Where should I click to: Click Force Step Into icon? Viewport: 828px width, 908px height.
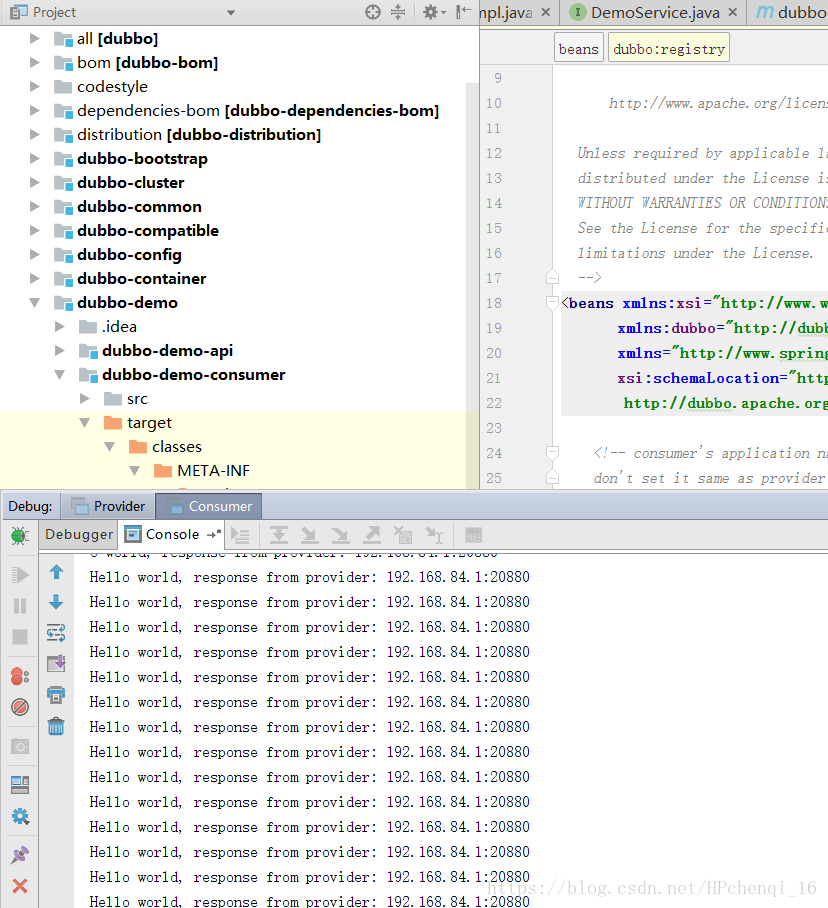[340, 535]
